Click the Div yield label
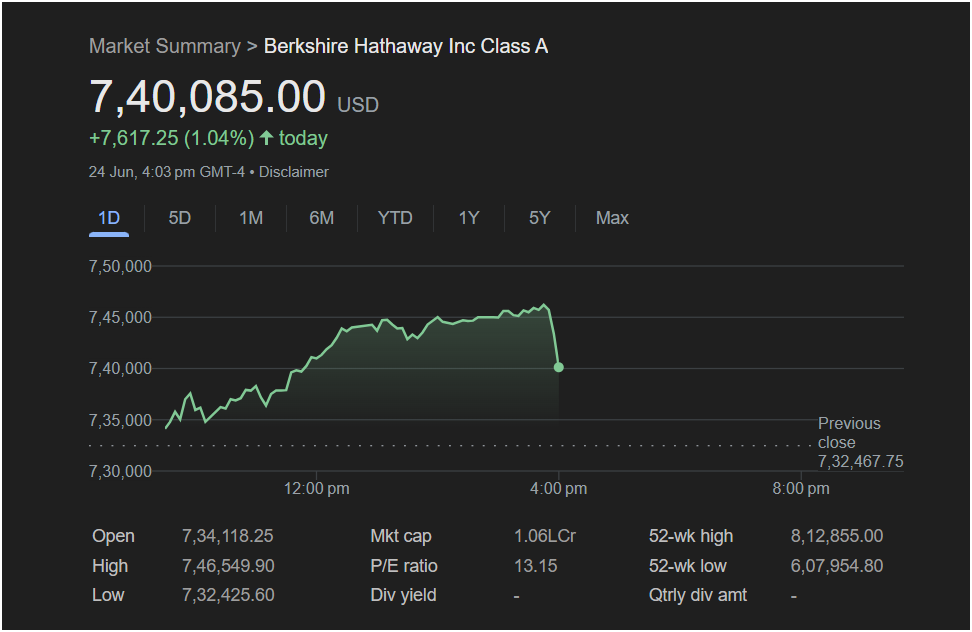The height and width of the screenshot is (632, 972). coord(404,595)
